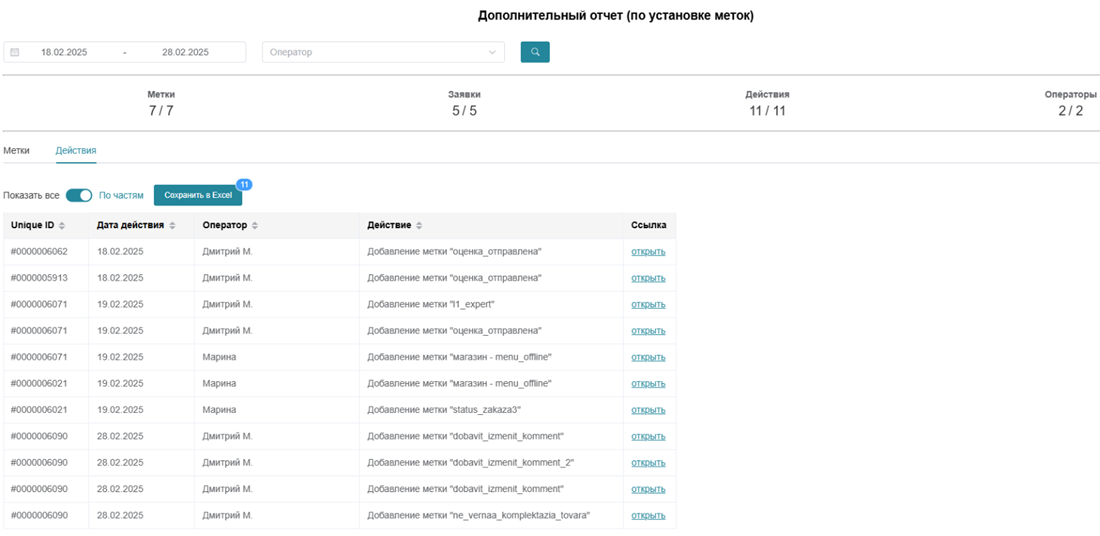This screenshot has width=1100, height=536.
Task: Click start date field 18.02.2025
Action: 64,52
